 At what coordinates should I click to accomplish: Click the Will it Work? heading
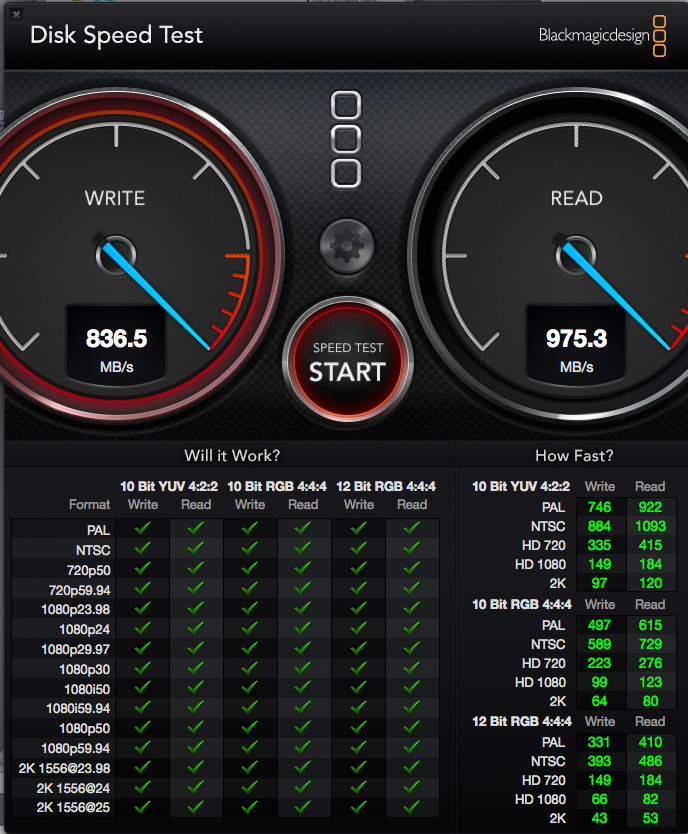[232, 456]
